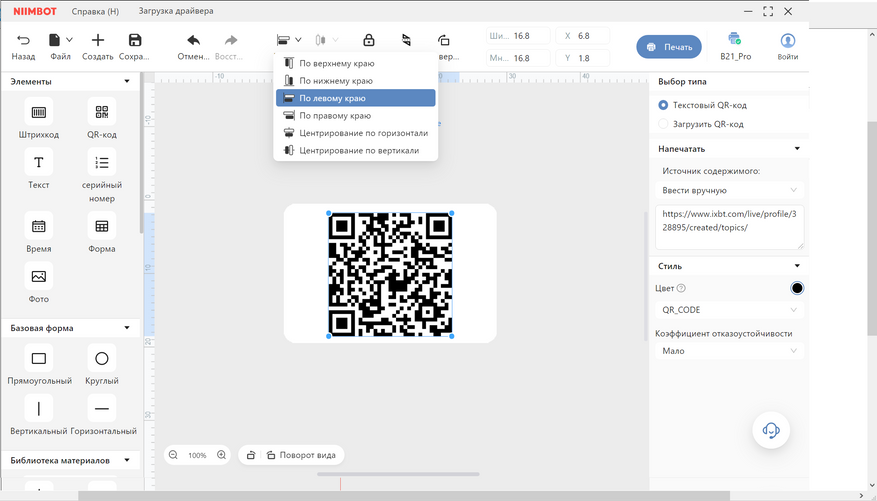Expand the Мало error correction dropdown
This screenshot has height=501, width=877.
click(730, 351)
